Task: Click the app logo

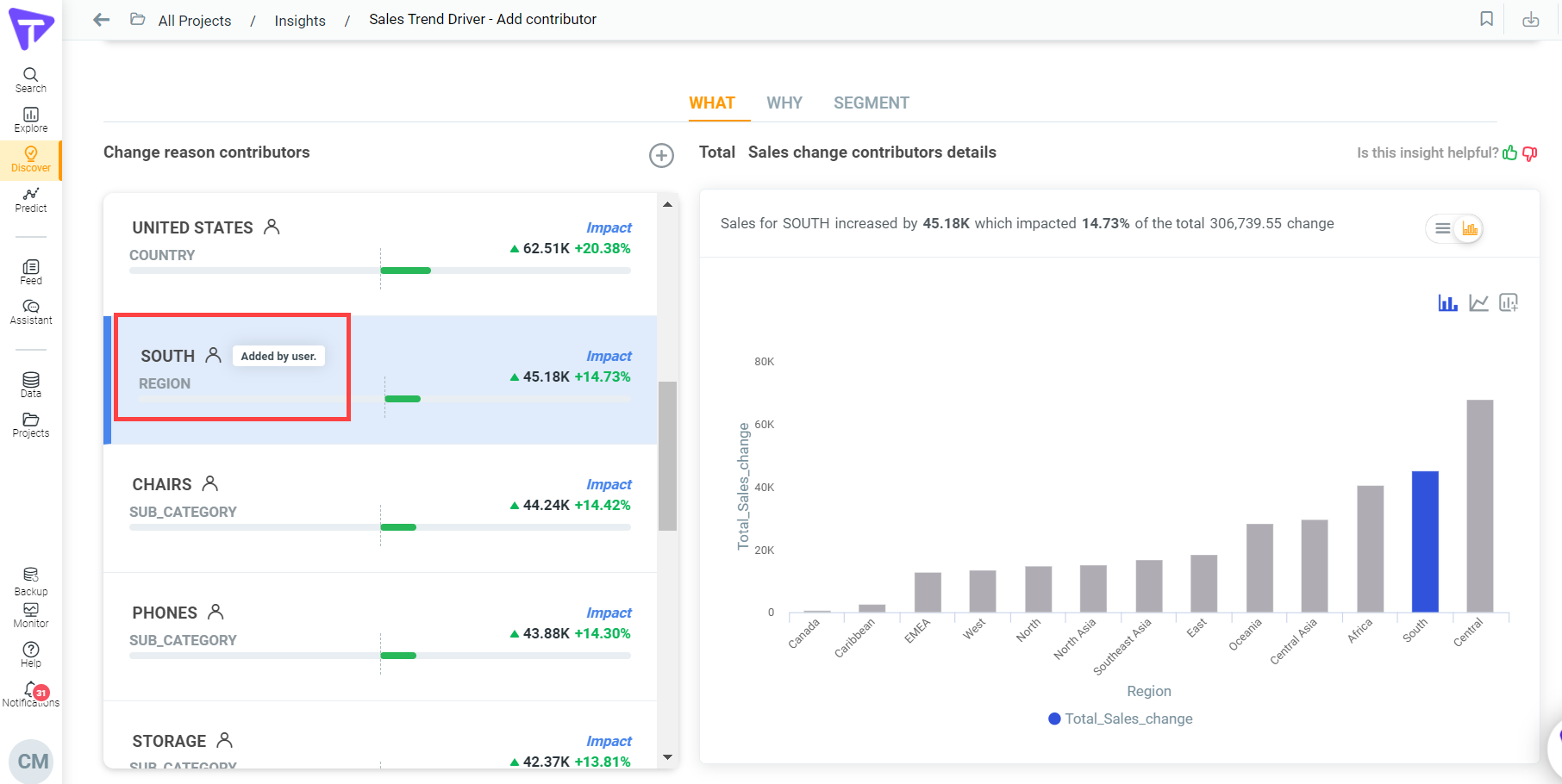Action: click(x=31, y=28)
